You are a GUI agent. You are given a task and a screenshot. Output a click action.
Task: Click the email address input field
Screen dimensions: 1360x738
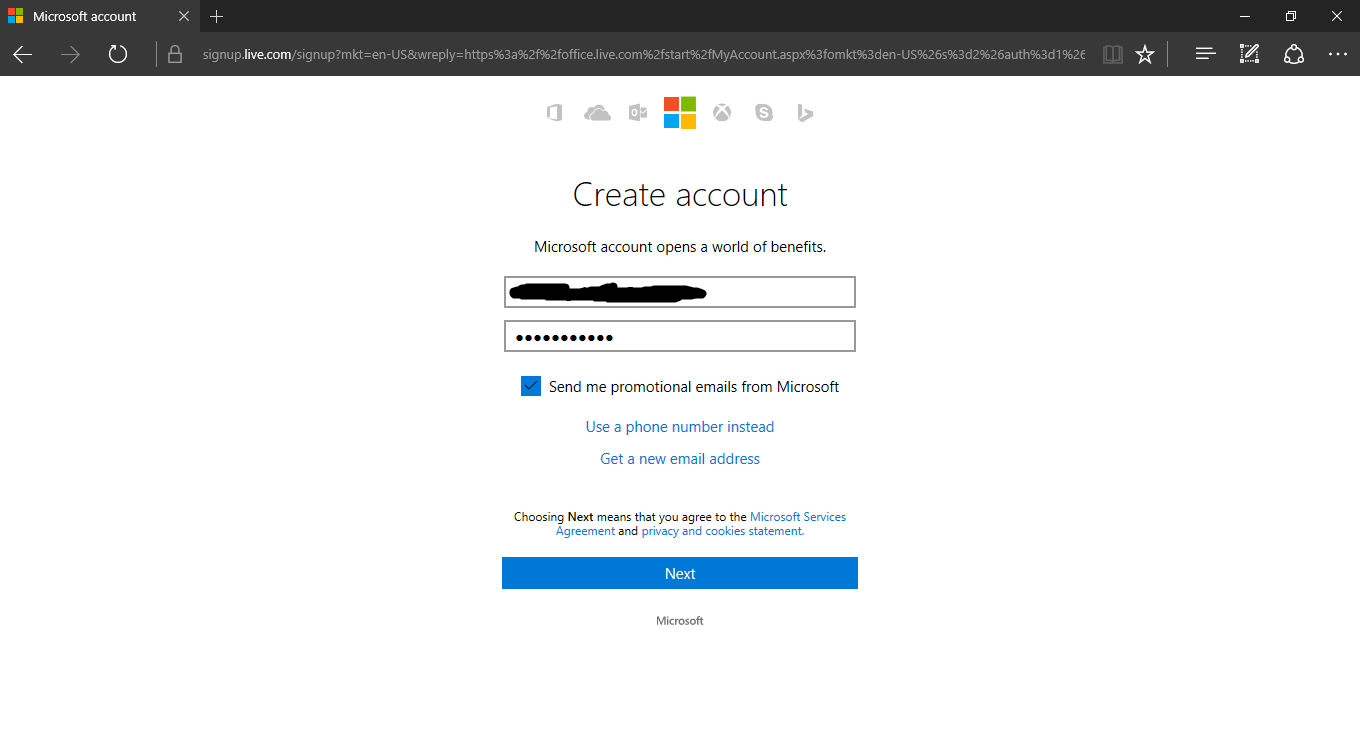(x=680, y=292)
